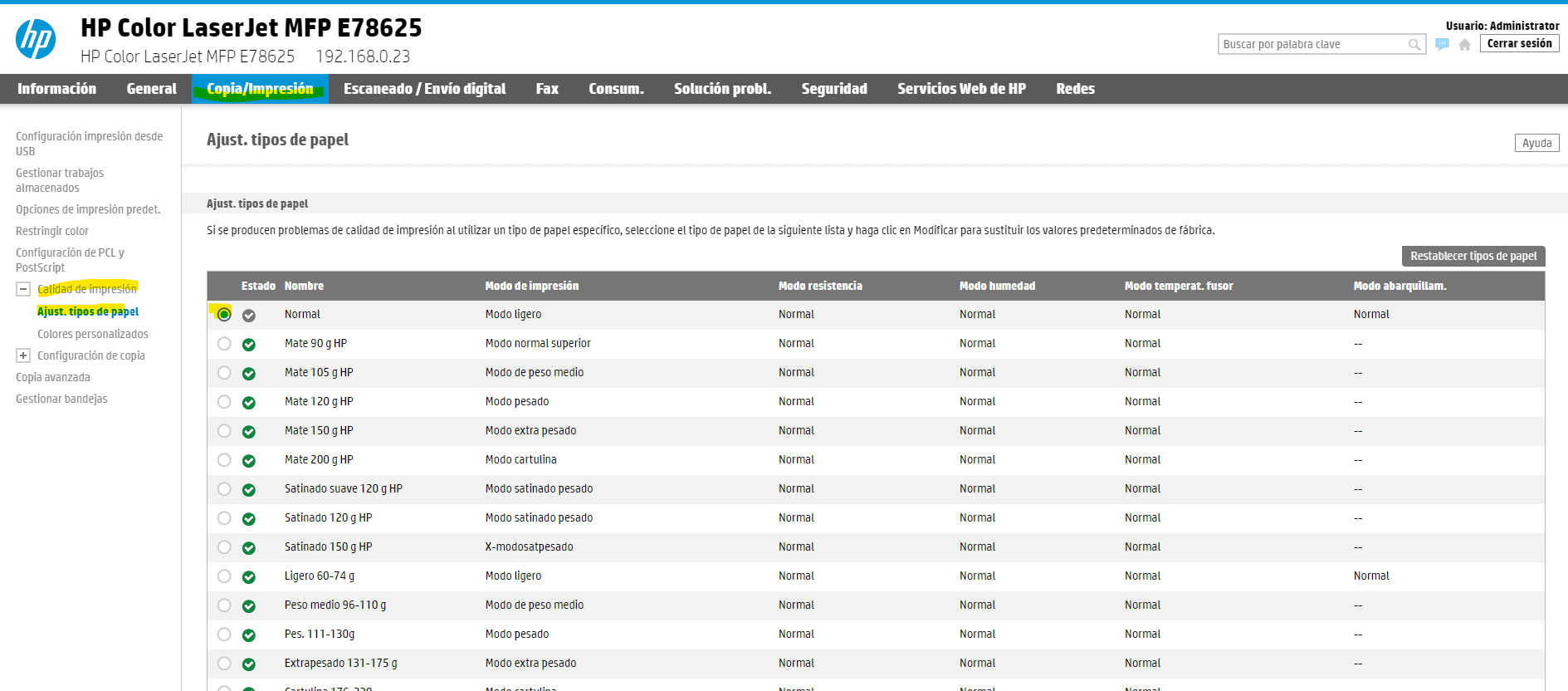Viewport: 1568px width, 691px height.
Task: Select the Mate 90 g HP radio button
Action: 224,343
